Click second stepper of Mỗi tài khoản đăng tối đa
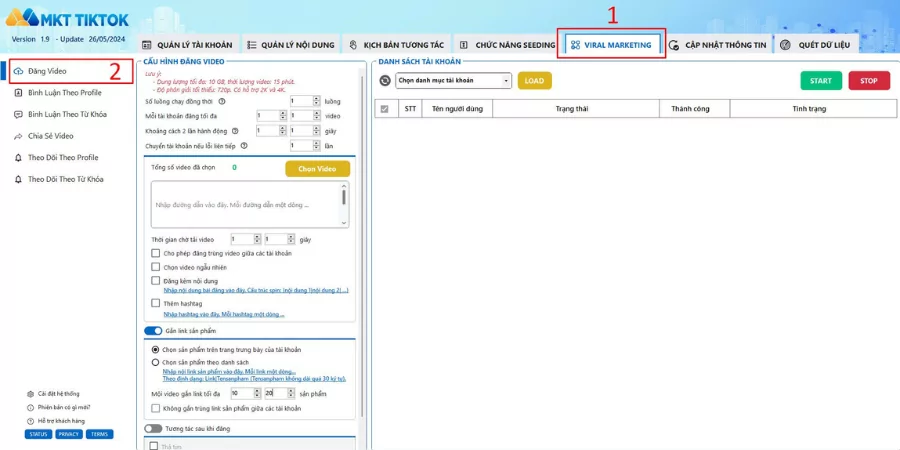Image resolution: width=900 pixels, height=450 pixels. pyautogui.click(x=316, y=116)
